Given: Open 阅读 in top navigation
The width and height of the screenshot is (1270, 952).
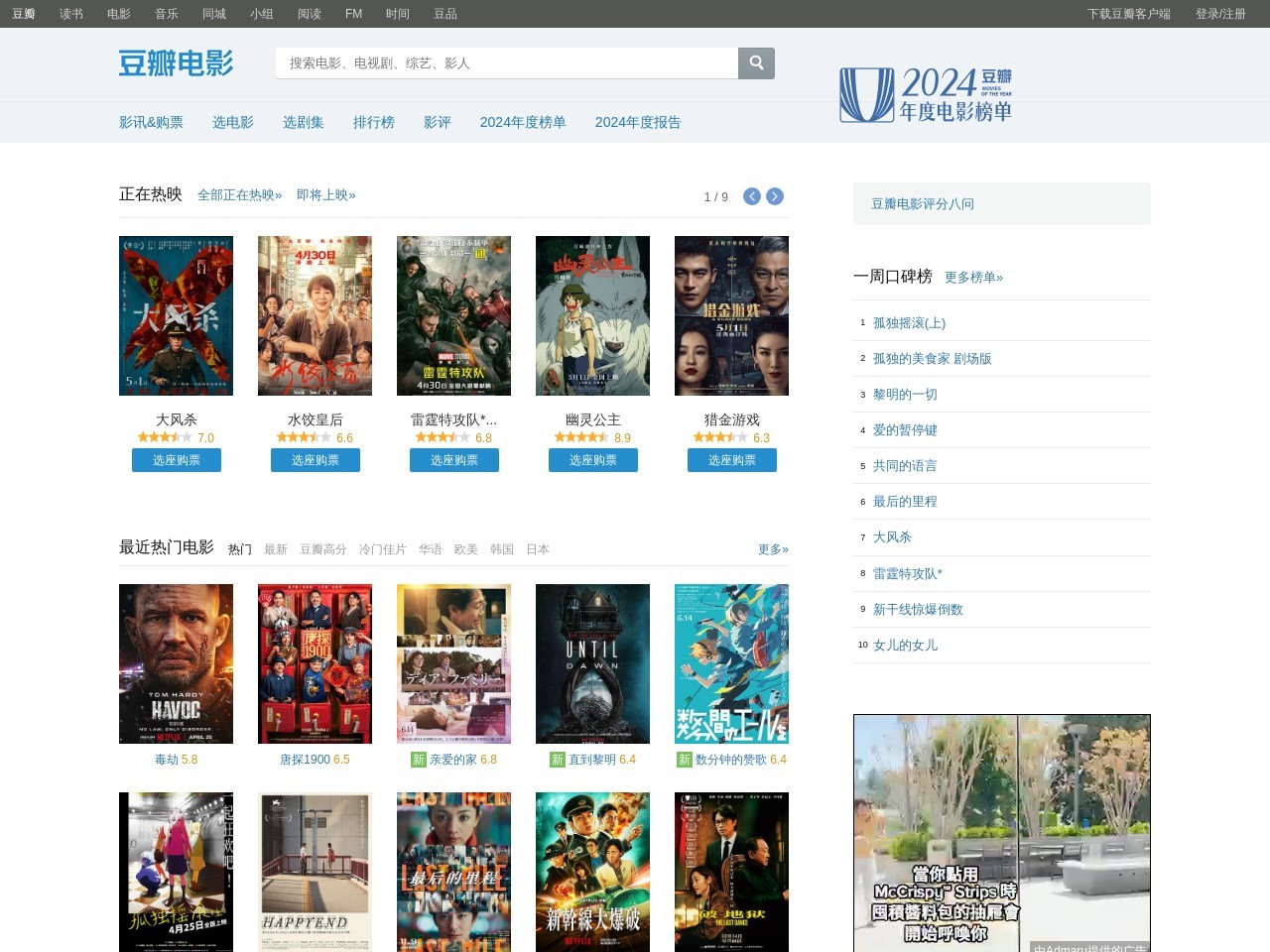Looking at the screenshot, I should 310,14.
